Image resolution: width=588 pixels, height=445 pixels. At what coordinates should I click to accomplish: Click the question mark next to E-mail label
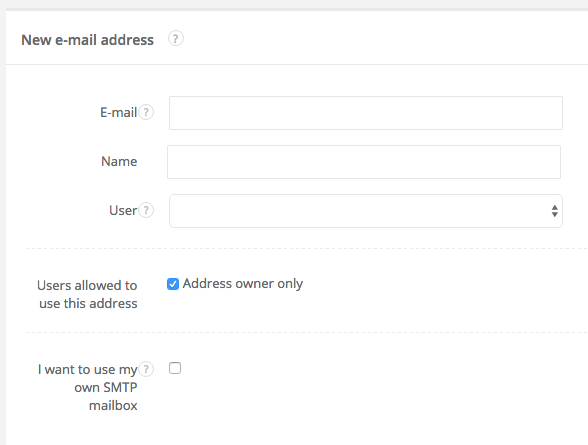tap(146, 112)
